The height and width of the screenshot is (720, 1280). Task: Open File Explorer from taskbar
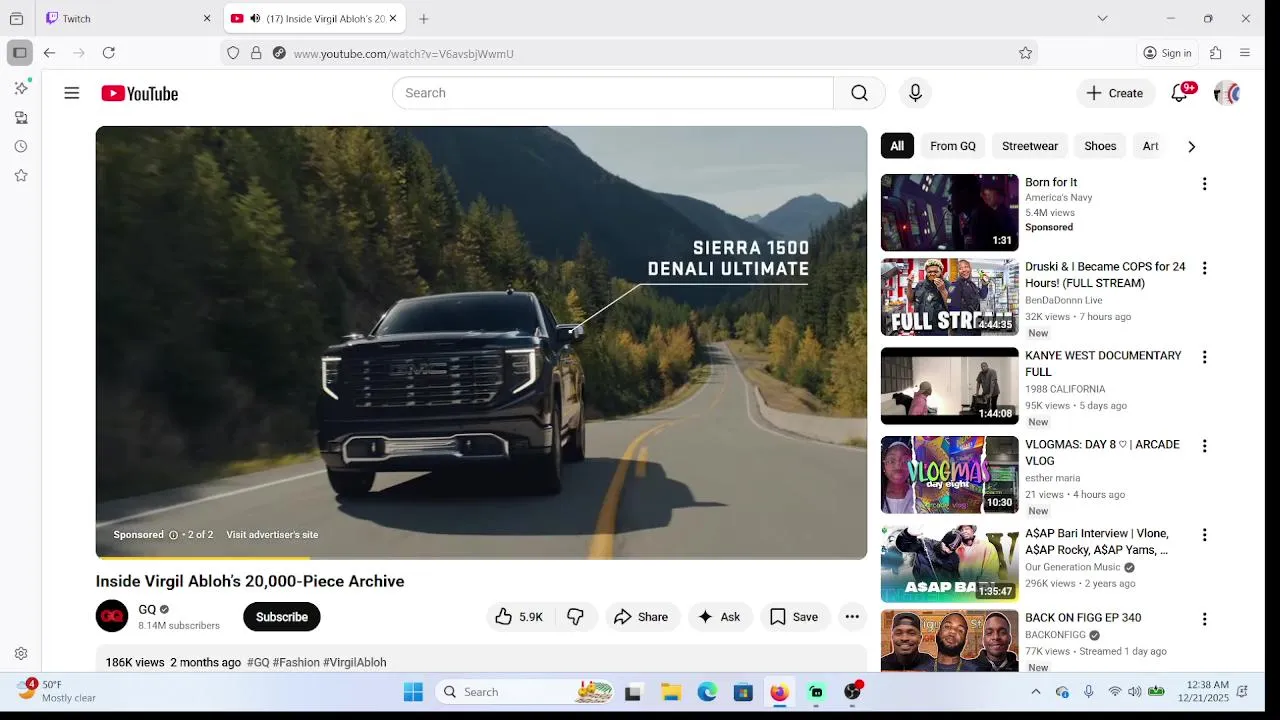pos(671,692)
